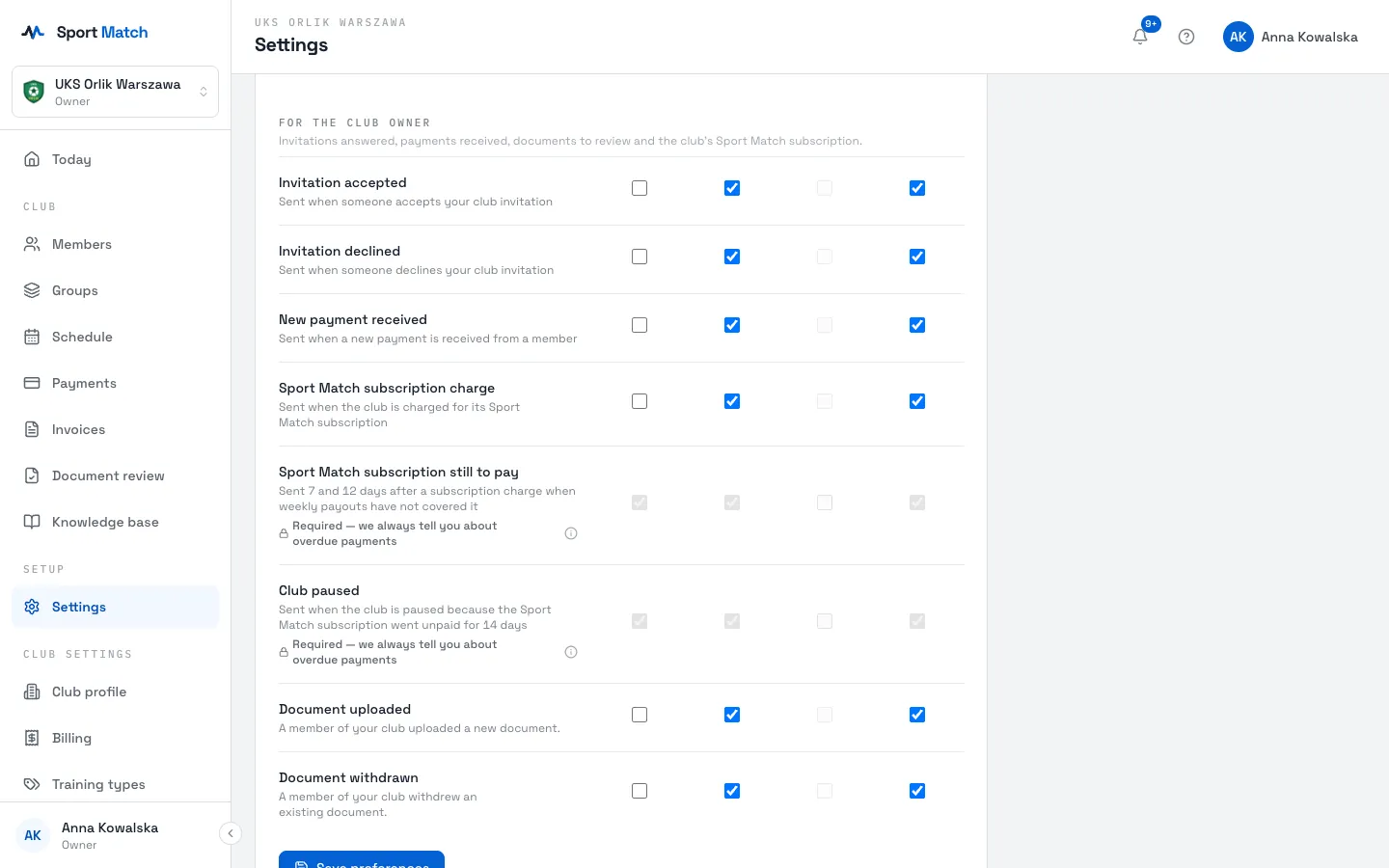Viewport: 1389px width, 868px height.
Task: Check the leftmost checkbox for Document withdrawn
Action: (640, 791)
